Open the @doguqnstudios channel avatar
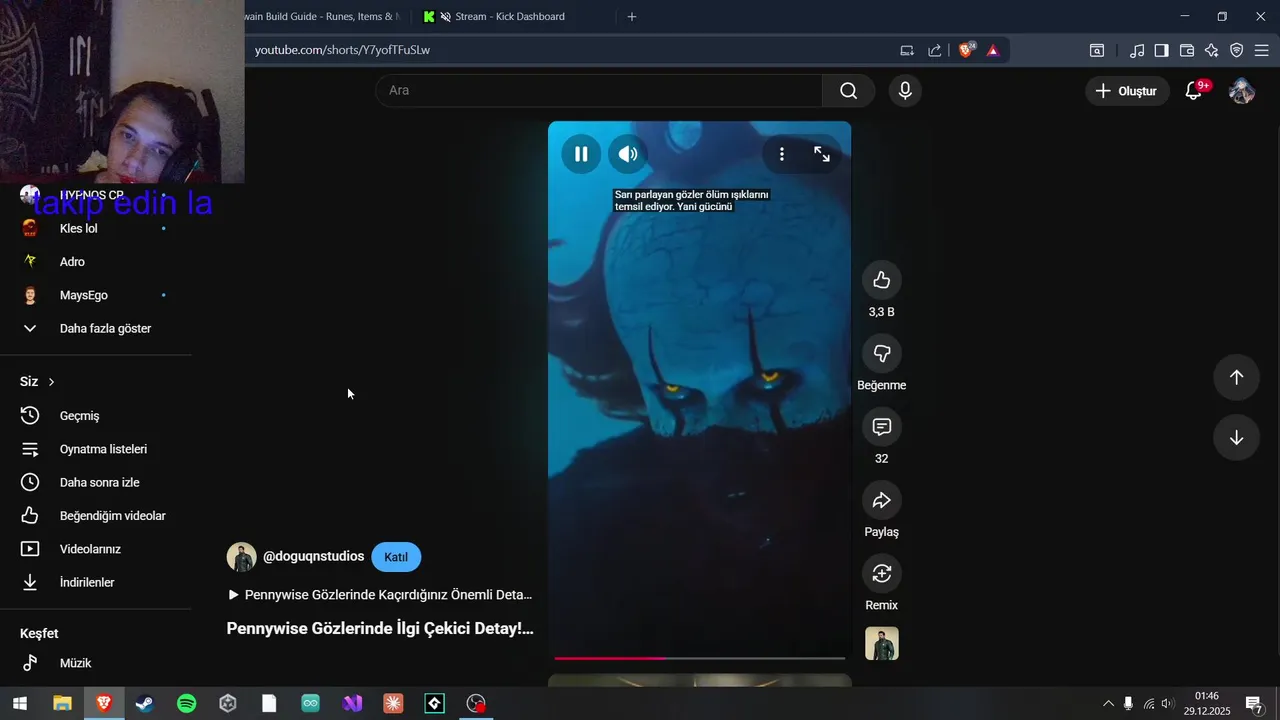 [x=242, y=557]
